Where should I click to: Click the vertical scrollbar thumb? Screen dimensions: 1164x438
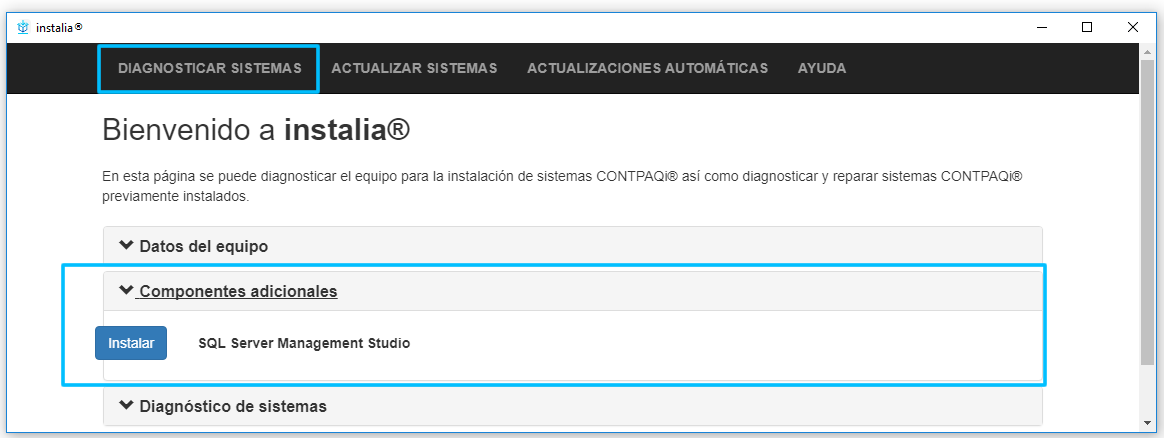[1148, 210]
